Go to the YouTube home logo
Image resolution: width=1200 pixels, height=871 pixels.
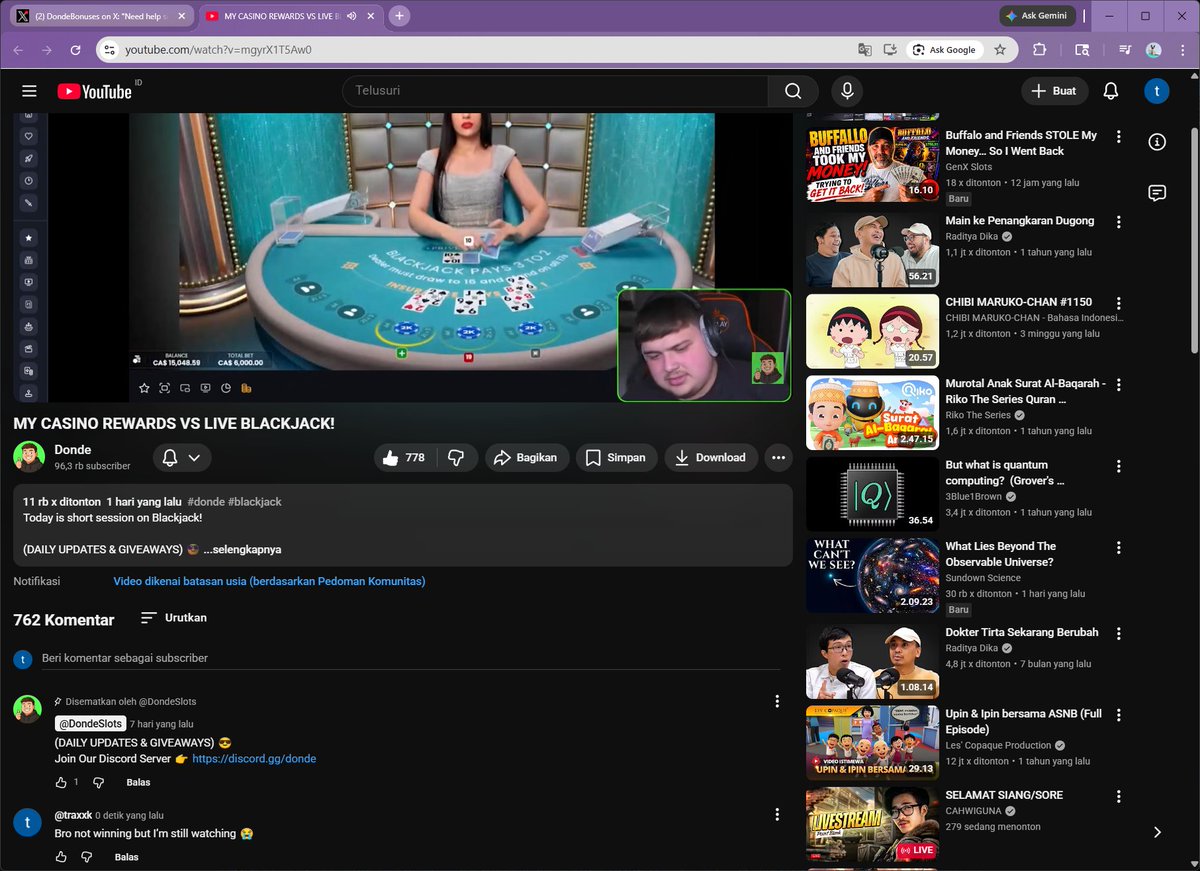point(94,91)
